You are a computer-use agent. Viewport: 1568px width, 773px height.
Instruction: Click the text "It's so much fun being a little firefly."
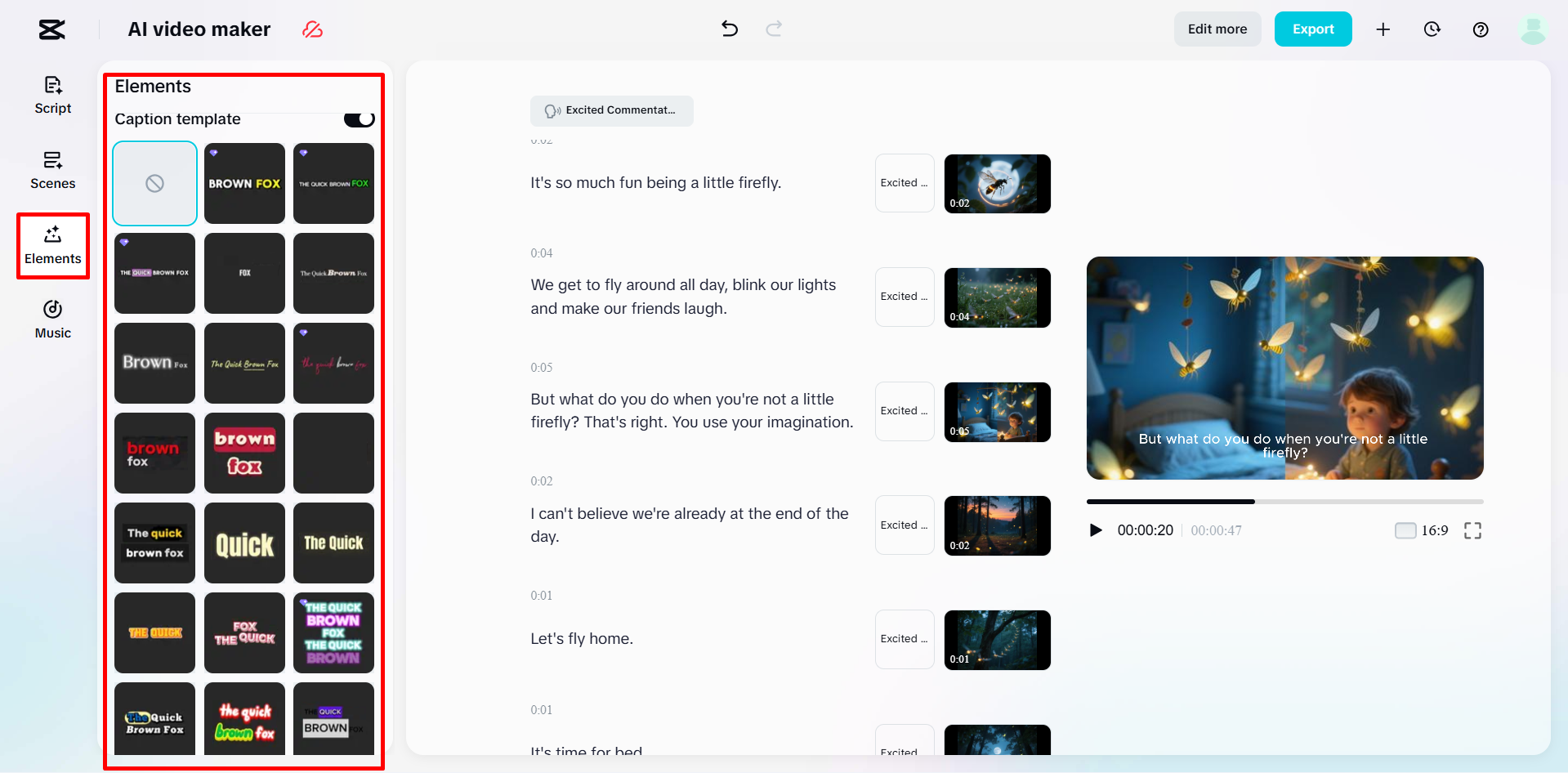(655, 183)
